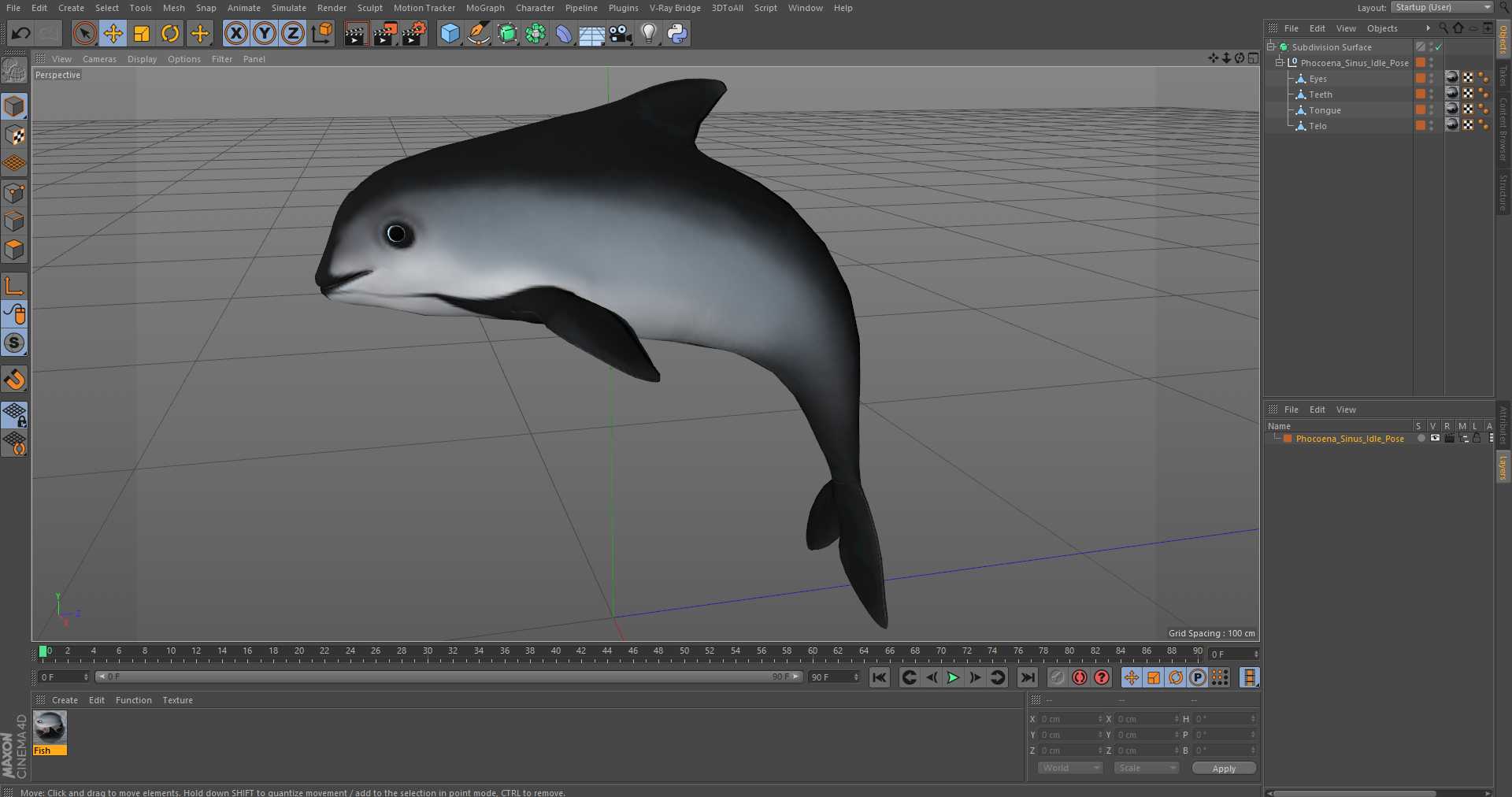This screenshot has width=1512, height=797.
Task: Toggle layer view eye for Phocoena_Sinus_Idle_Pose
Action: tap(1435, 439)
